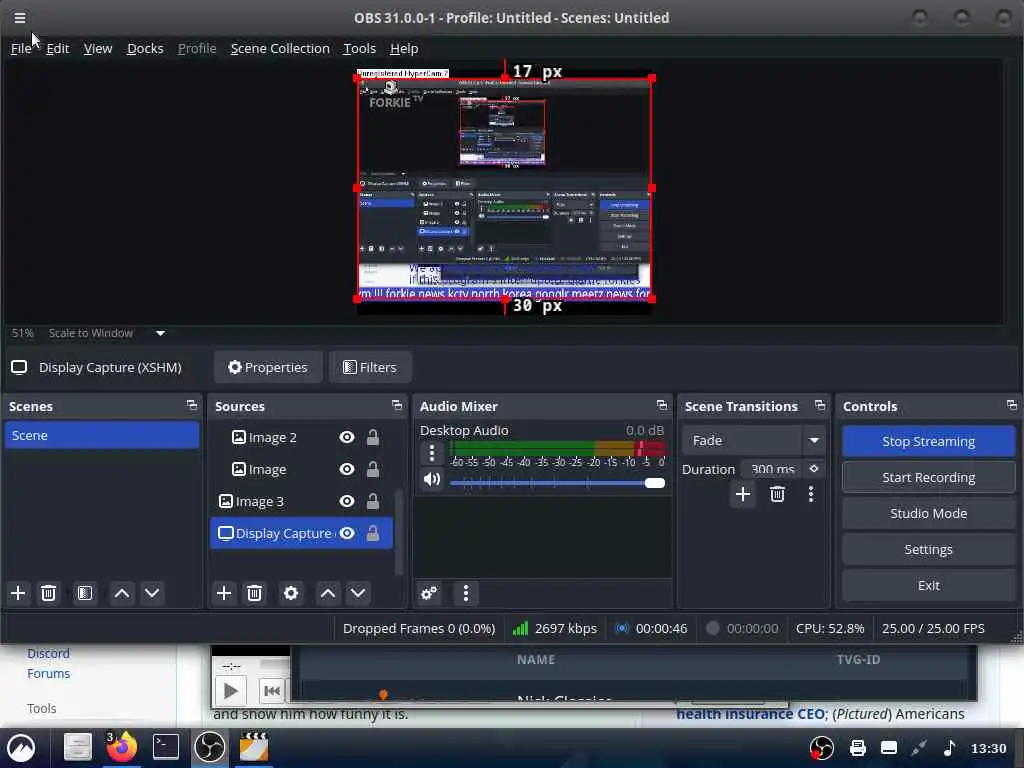Click Stop Streaming button
The width and height of the screenshot is (1024, 768).
coord(928,441)
